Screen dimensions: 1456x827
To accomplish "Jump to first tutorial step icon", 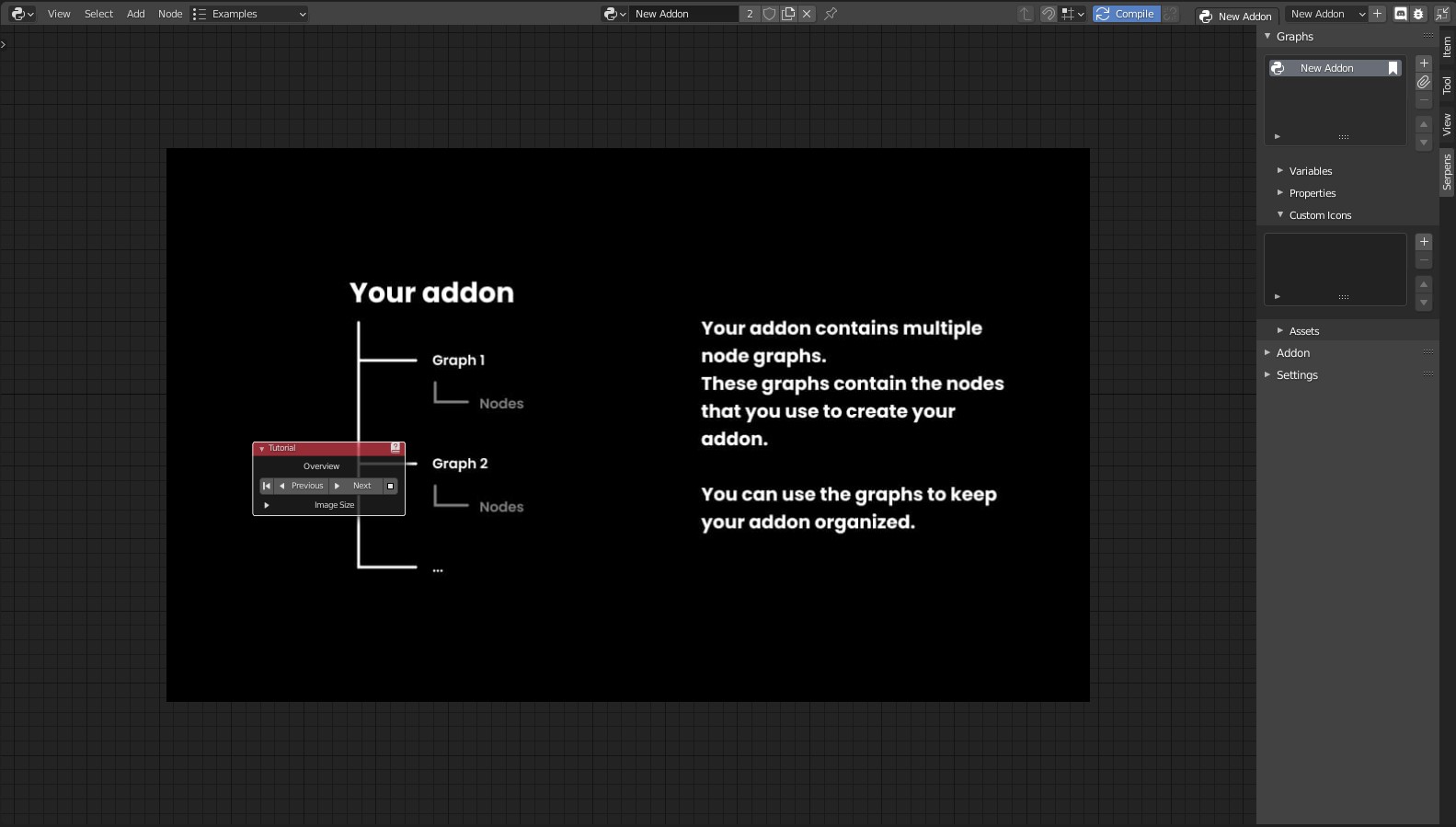I will tap(267, 486).
